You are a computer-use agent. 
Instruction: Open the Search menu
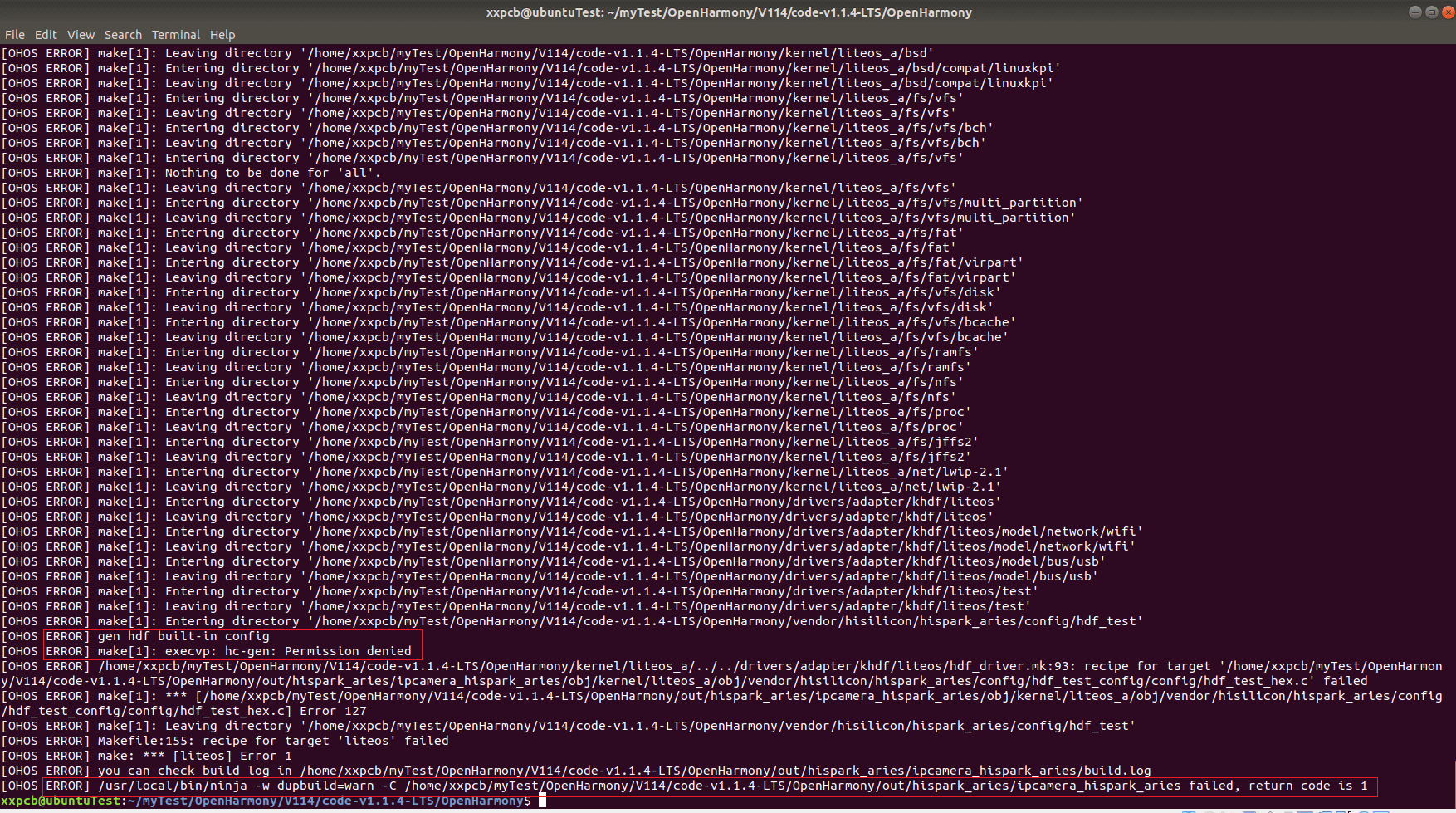pos(123,35)
